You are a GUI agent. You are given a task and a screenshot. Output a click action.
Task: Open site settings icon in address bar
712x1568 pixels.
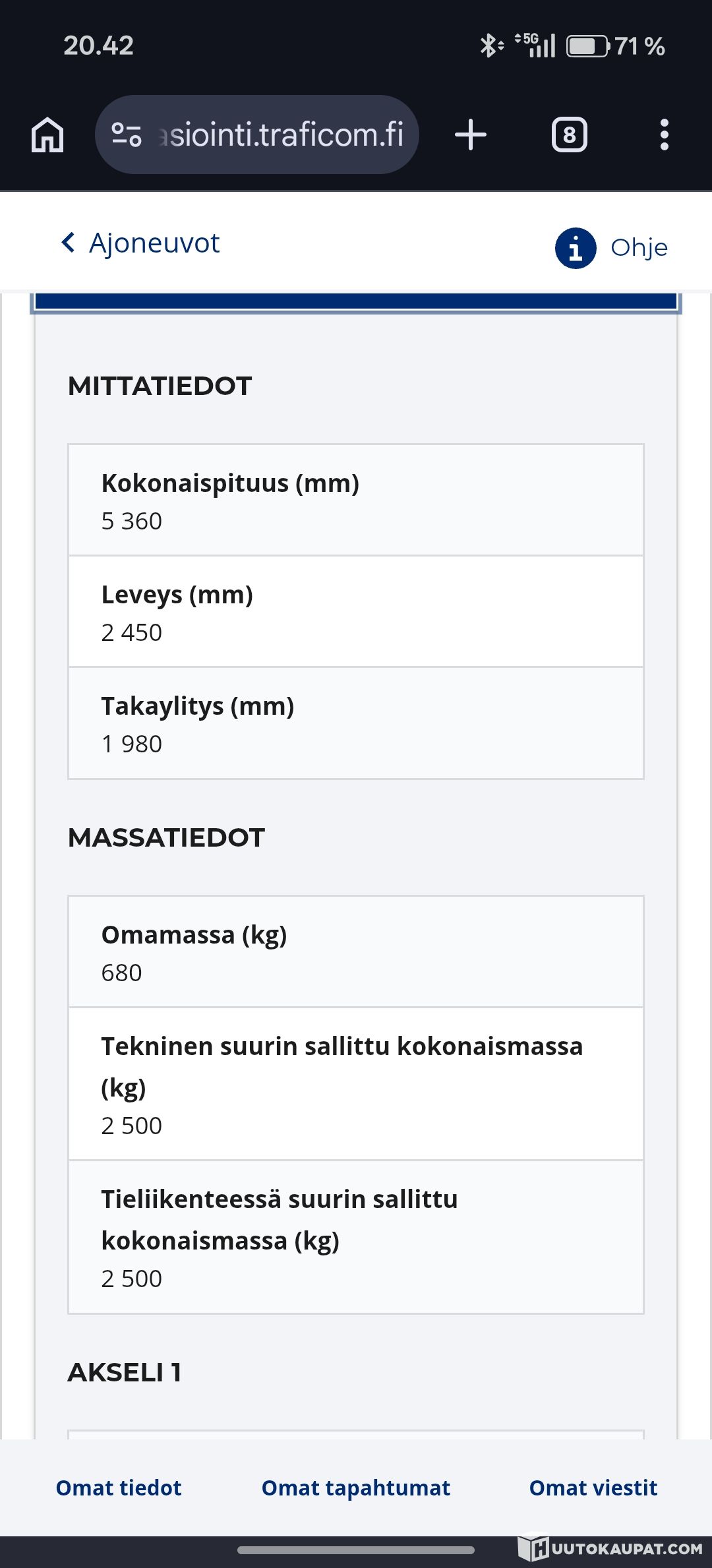126,135
